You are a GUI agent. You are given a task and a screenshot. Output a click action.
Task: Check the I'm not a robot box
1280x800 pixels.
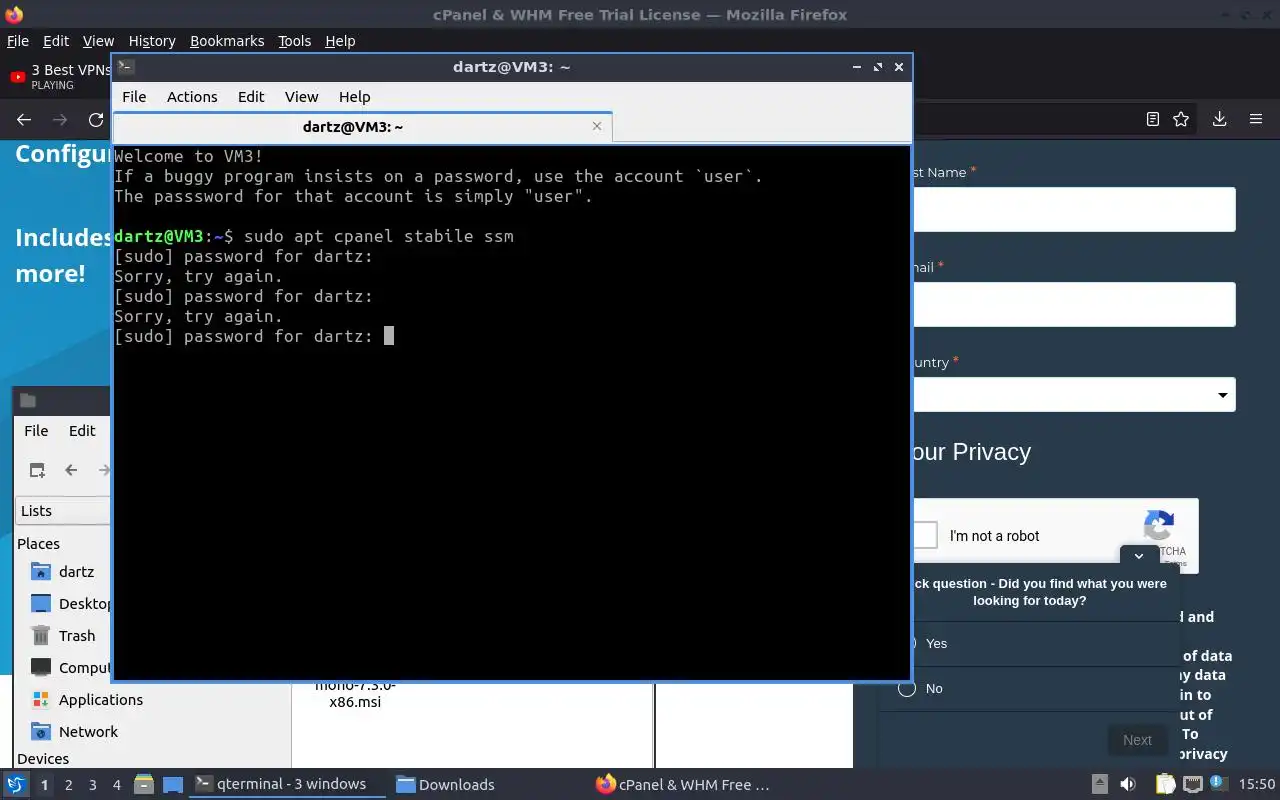pos(925,535)
